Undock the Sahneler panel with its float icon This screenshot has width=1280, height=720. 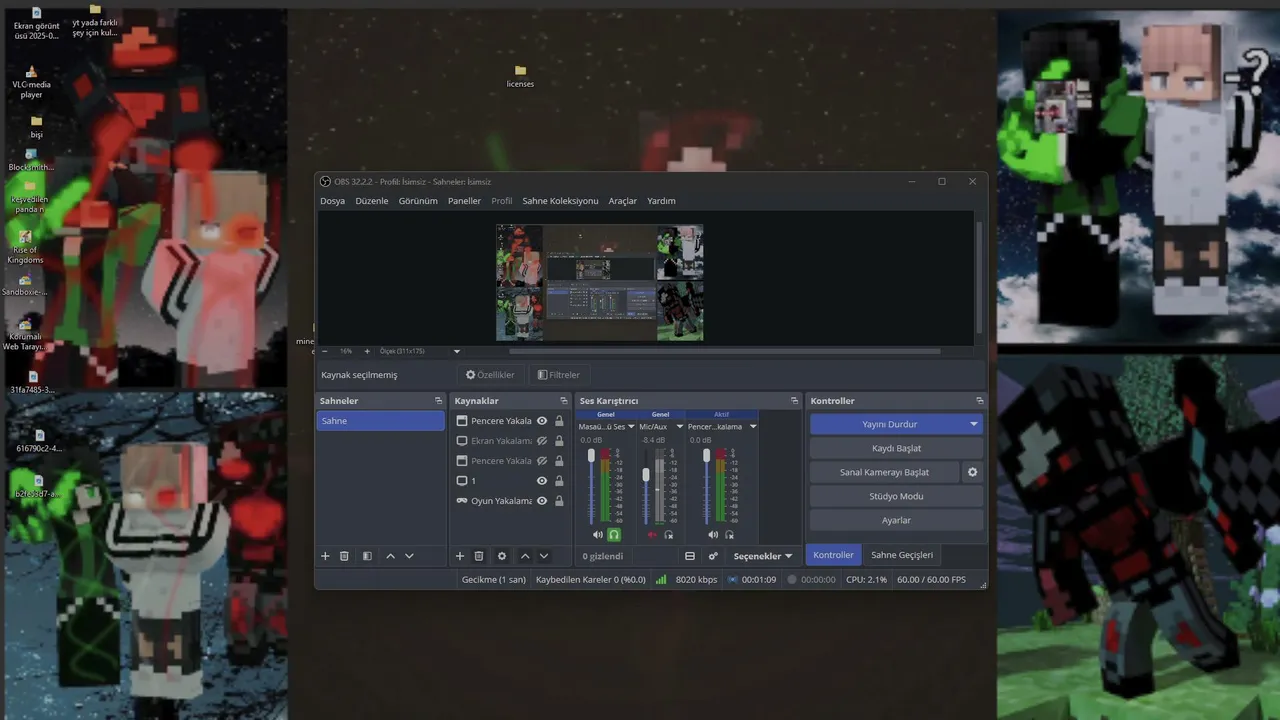(438, 401)
